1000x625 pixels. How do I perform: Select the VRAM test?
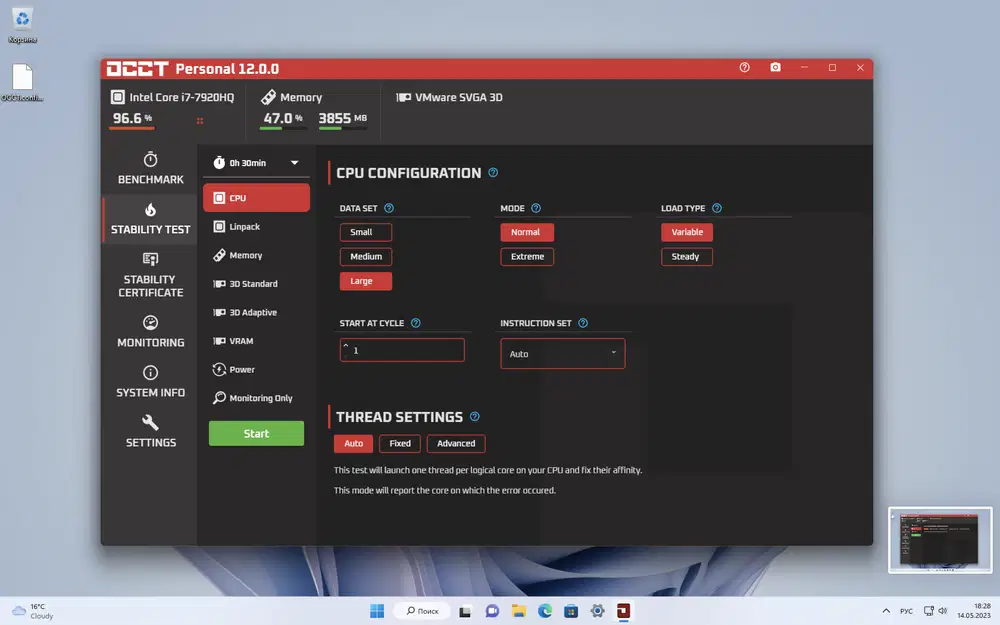(x=256, y=341)
